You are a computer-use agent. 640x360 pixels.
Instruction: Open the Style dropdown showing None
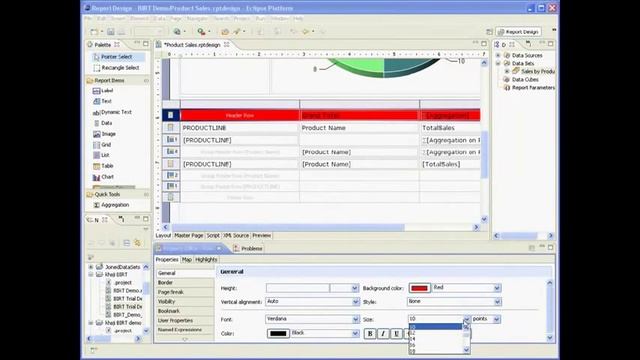[497, 302]
